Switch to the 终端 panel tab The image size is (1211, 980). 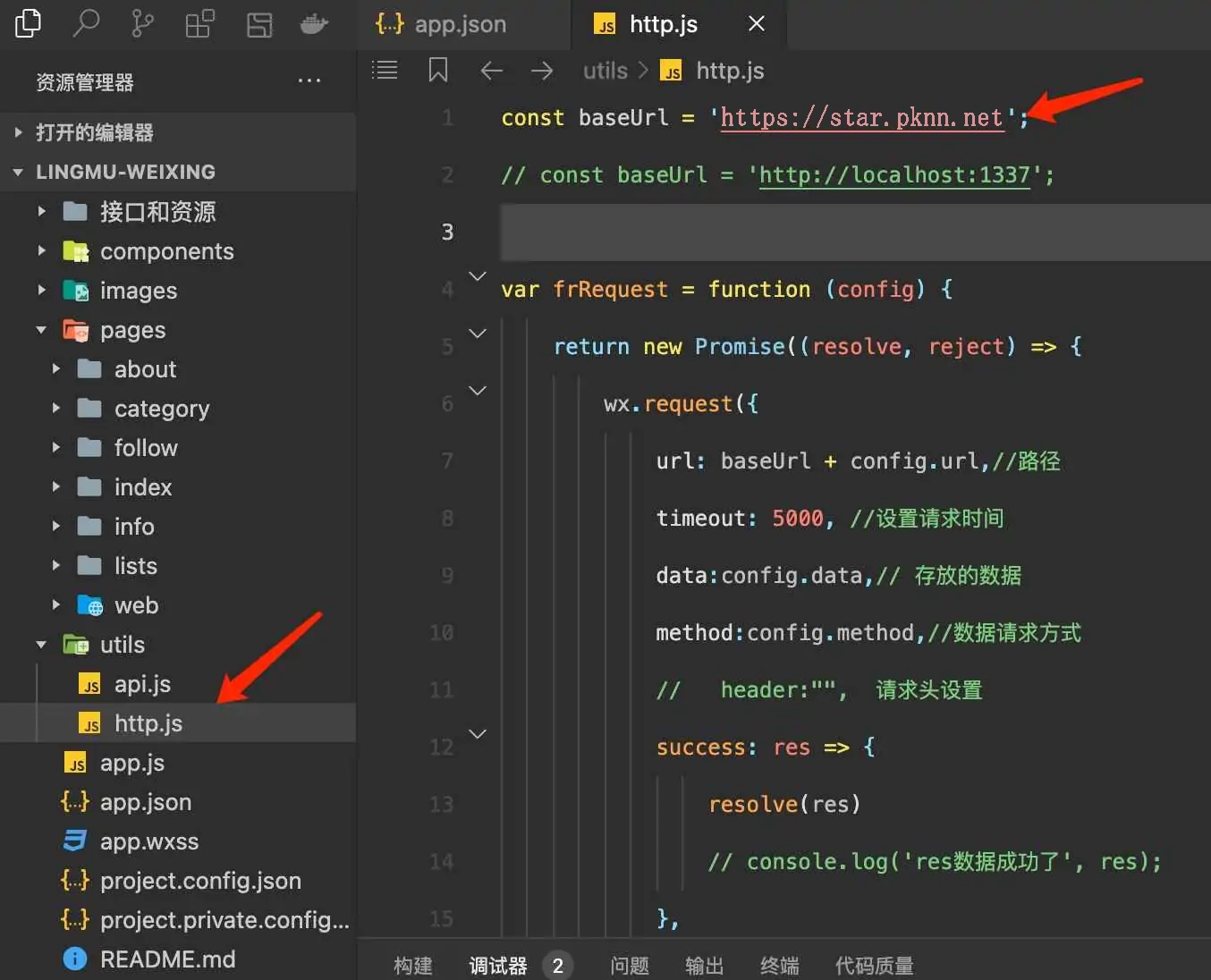780,966
